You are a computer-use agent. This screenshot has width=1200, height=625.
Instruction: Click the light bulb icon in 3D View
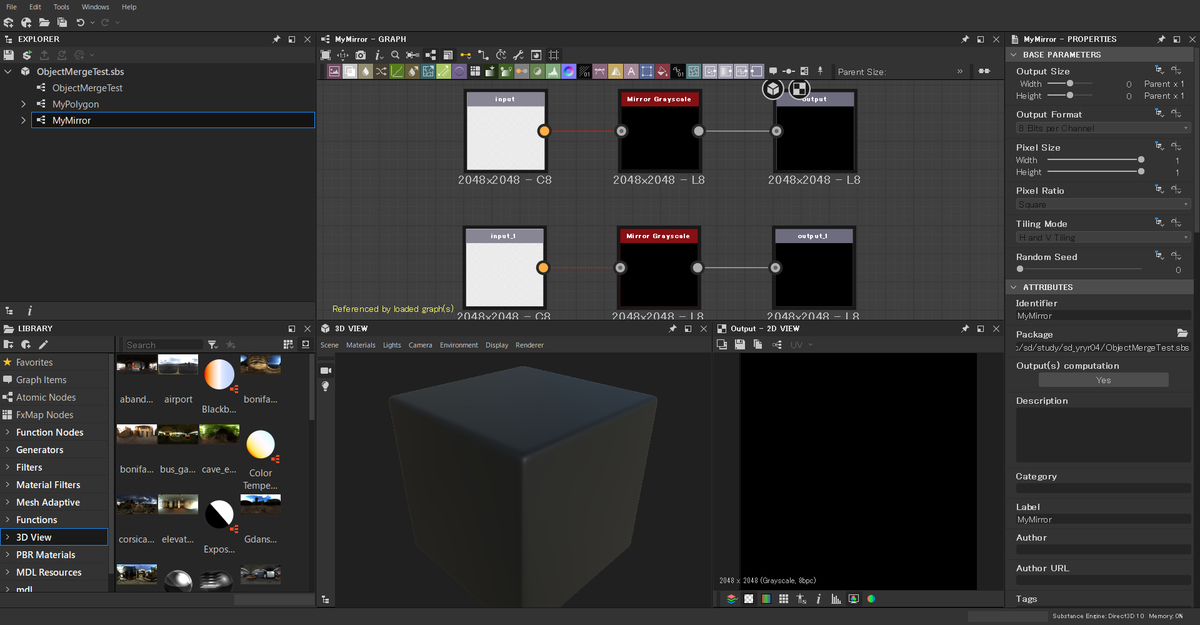point(325,386)
